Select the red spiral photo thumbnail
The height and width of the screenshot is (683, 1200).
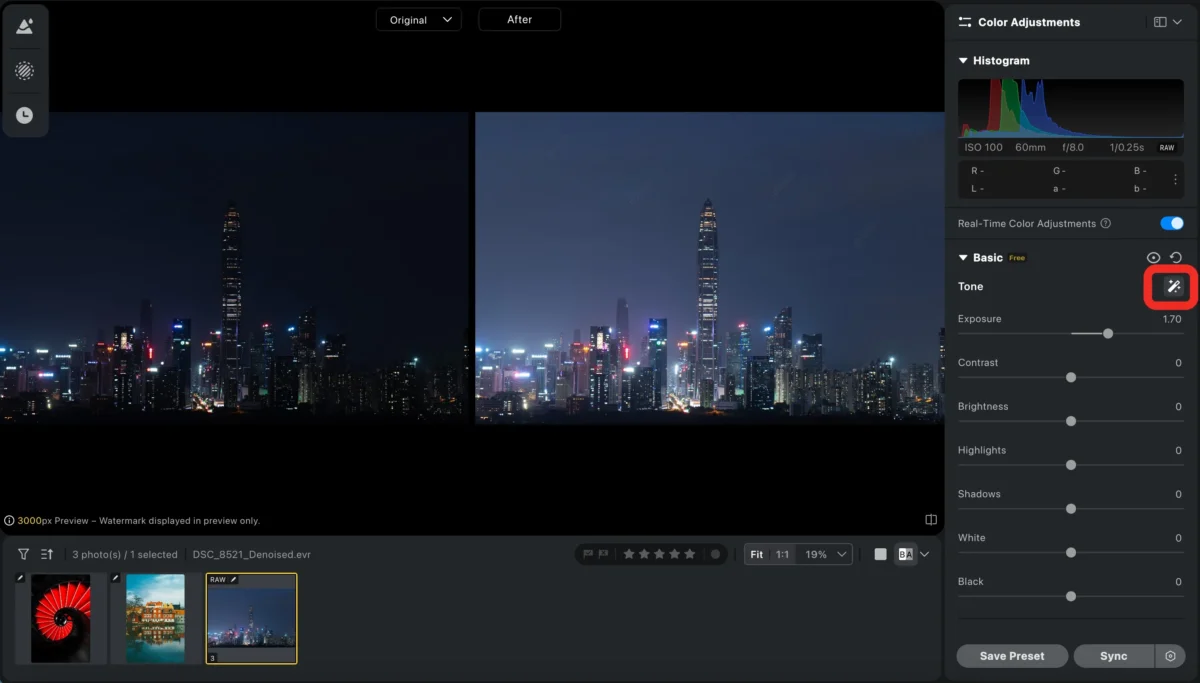62,618
